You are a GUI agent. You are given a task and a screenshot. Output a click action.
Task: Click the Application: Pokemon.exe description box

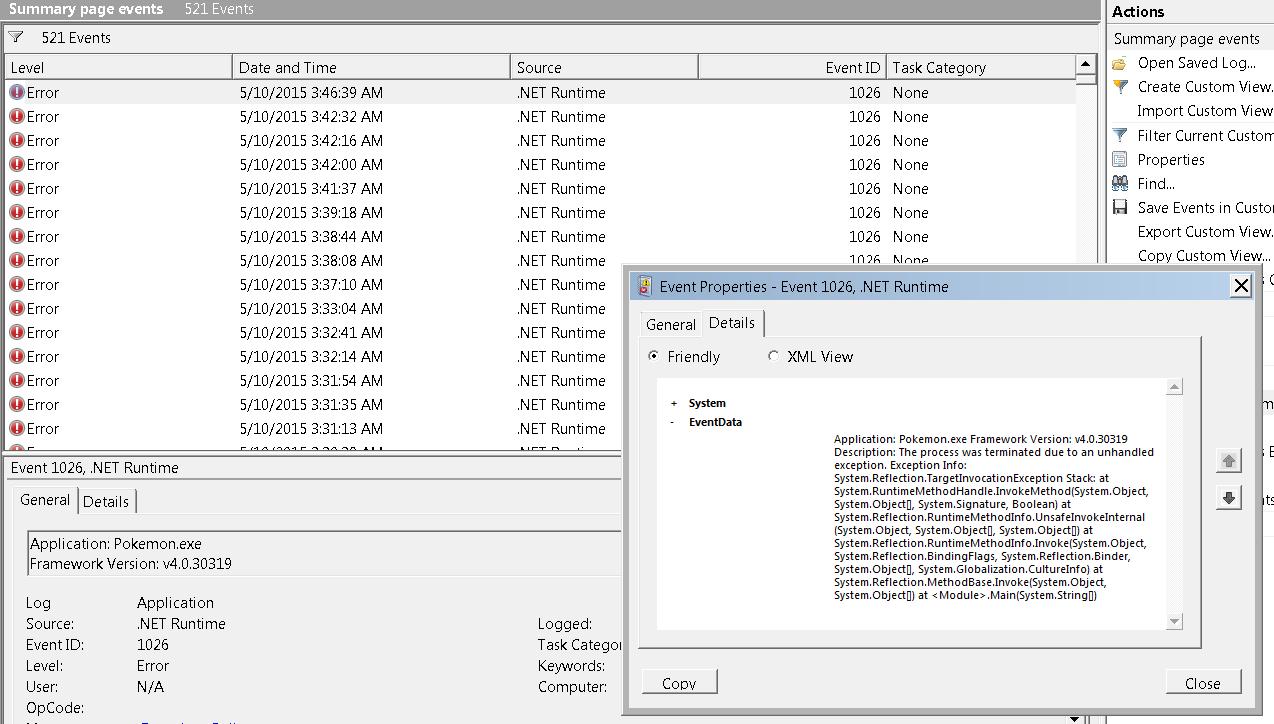pos(324,554)
